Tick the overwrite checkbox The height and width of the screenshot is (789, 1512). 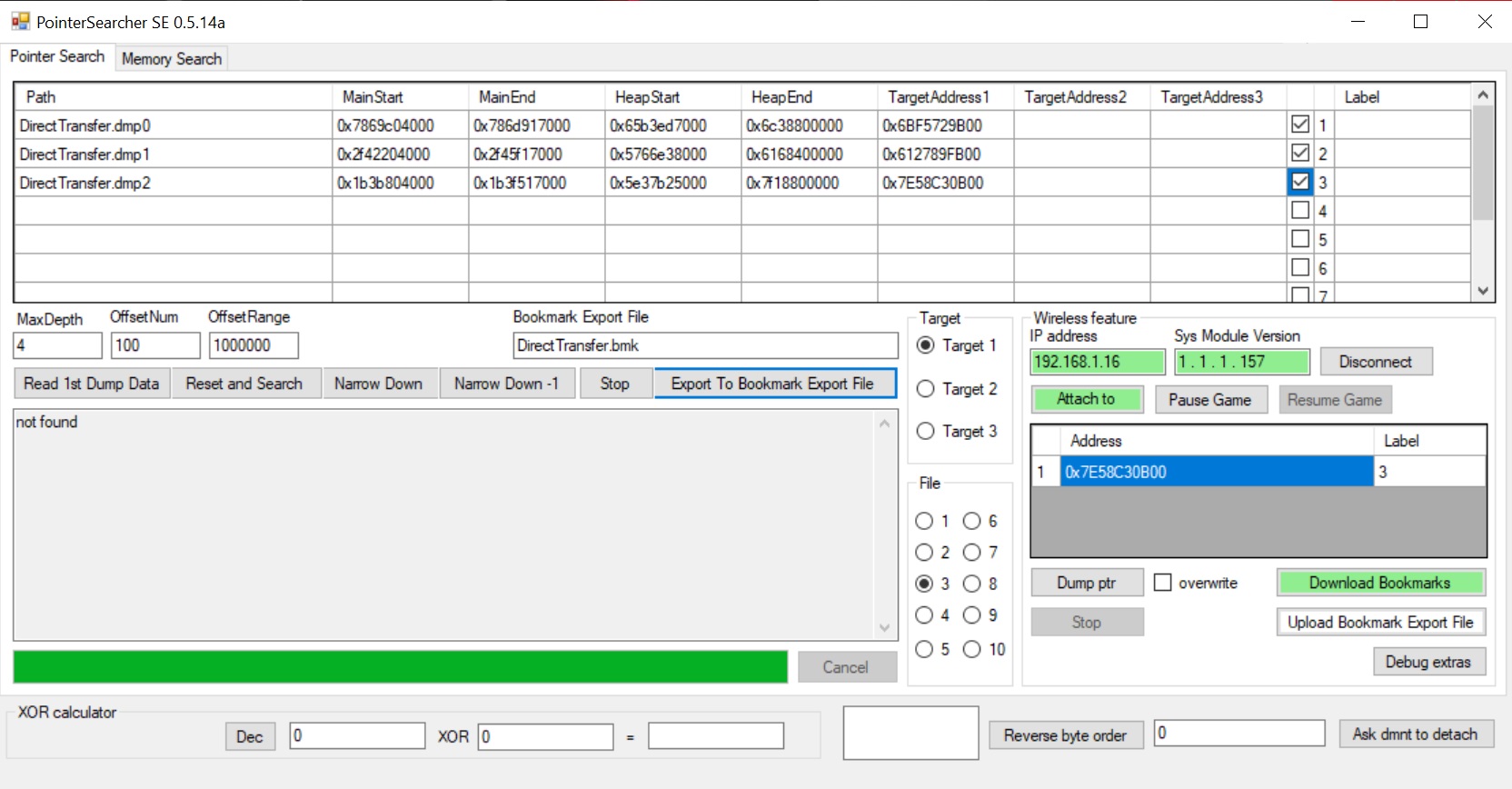1162,583
